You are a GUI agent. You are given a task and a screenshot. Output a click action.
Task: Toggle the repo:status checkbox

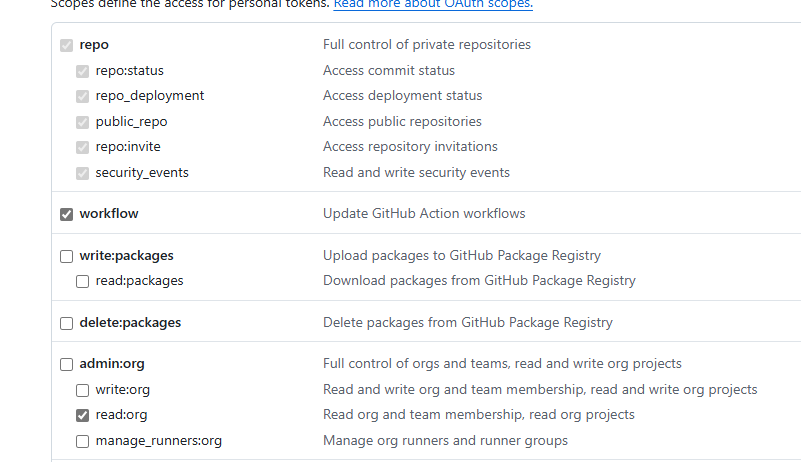point(83,71)
